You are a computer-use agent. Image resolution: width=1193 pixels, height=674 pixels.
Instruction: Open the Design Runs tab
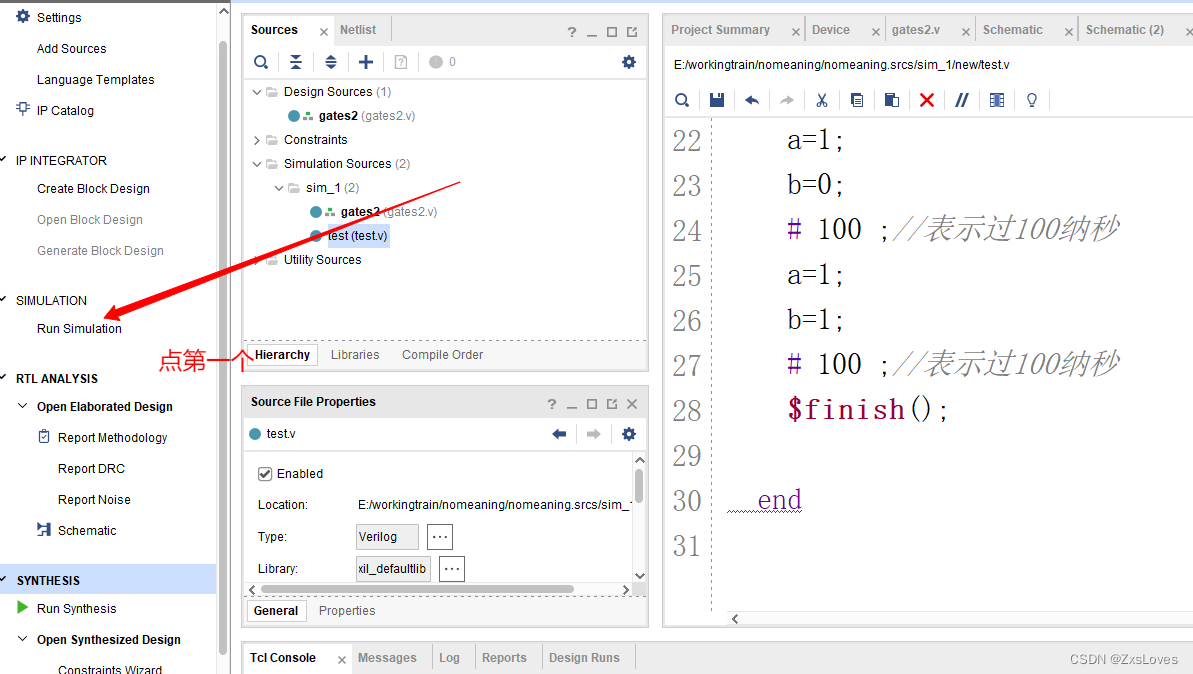point(584,657)
